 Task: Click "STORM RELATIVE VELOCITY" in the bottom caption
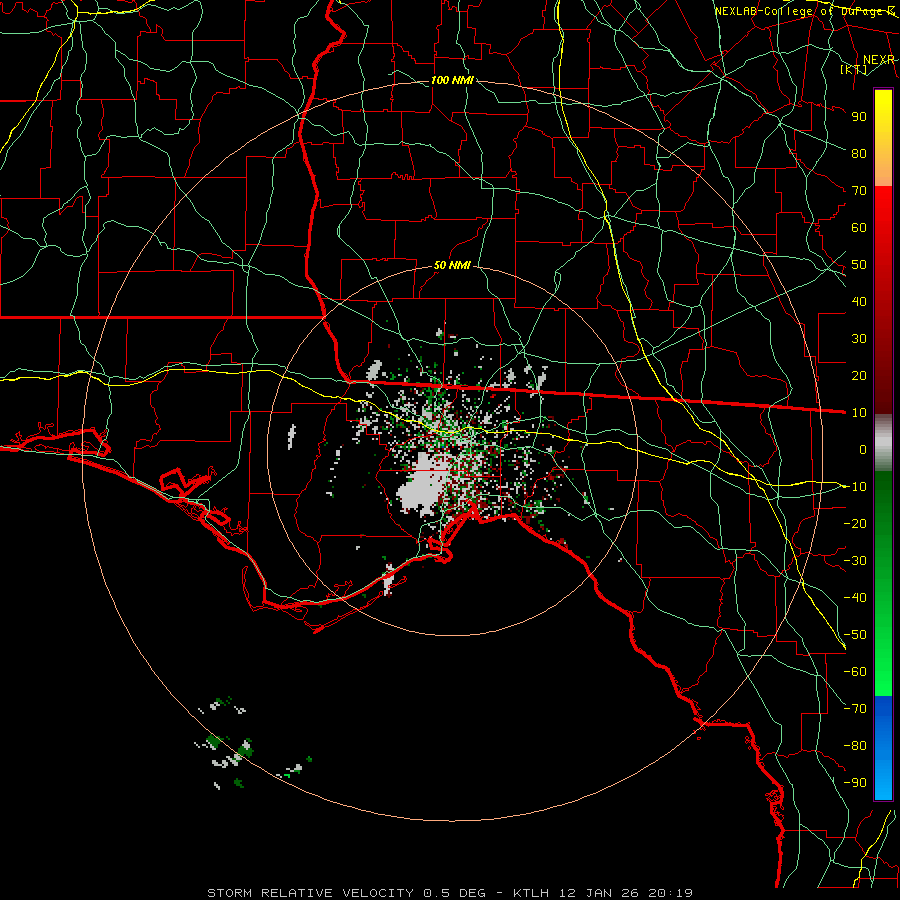(x=310, y=893)
